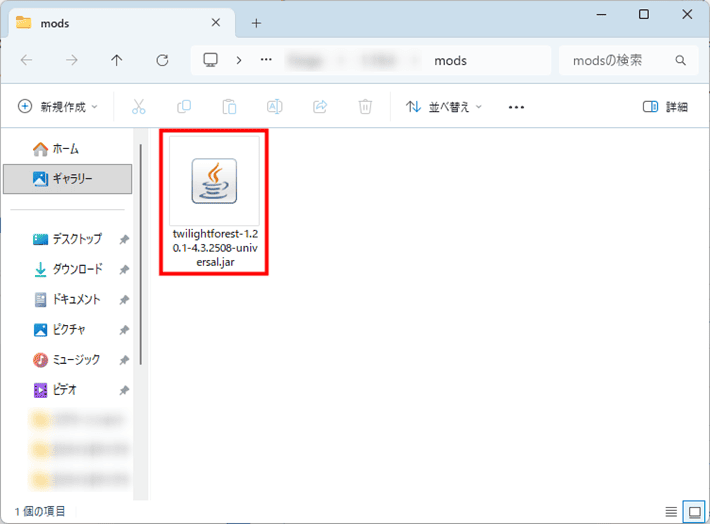
Task: Select the mods tab
Action: click(x=121, y=23)
